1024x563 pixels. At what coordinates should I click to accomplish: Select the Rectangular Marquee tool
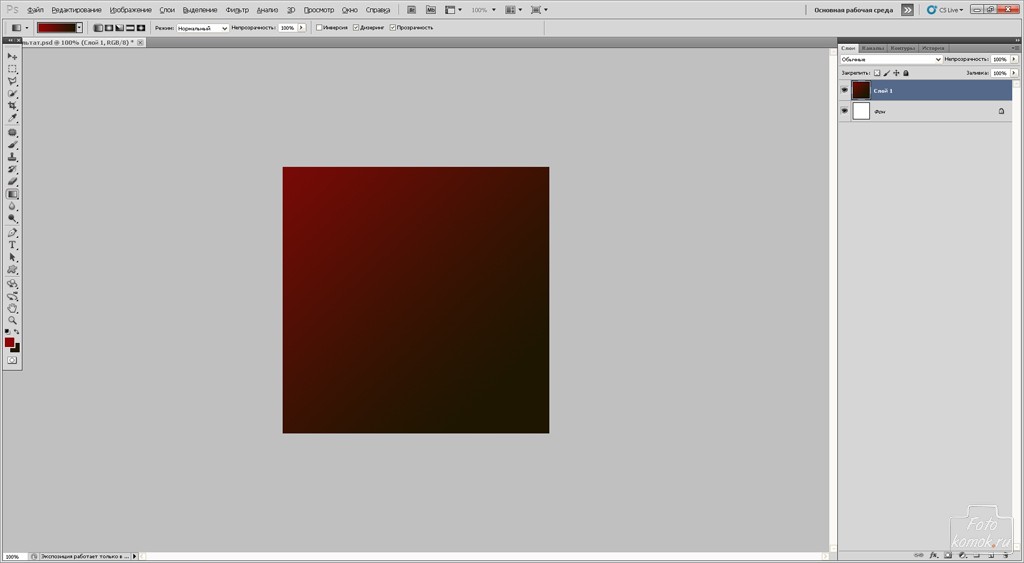12,69
